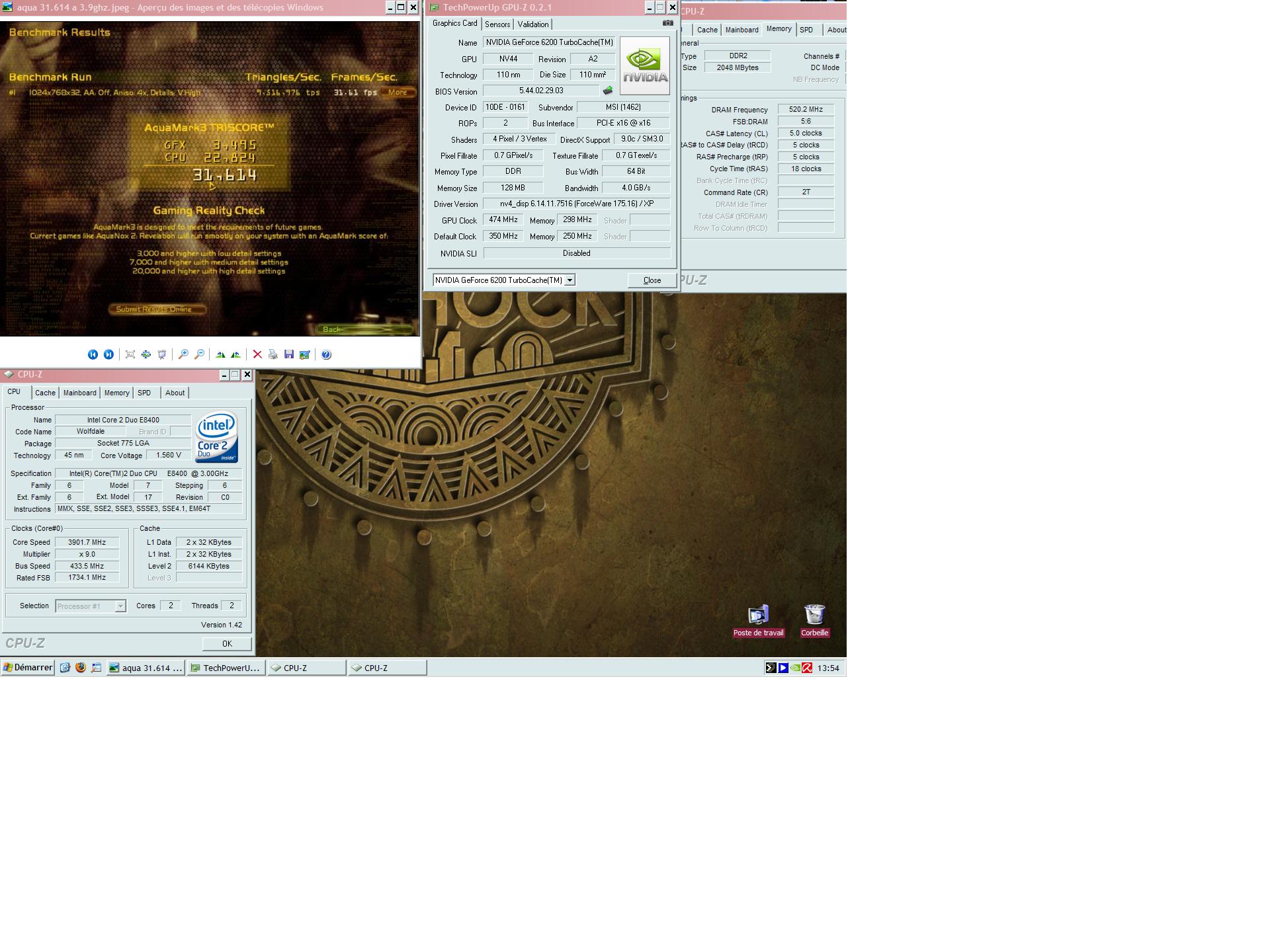Open the GPU selection dropdown in GPU-Z
Image resolution: width=1270 pixels, height=952 pixels.
570,280
